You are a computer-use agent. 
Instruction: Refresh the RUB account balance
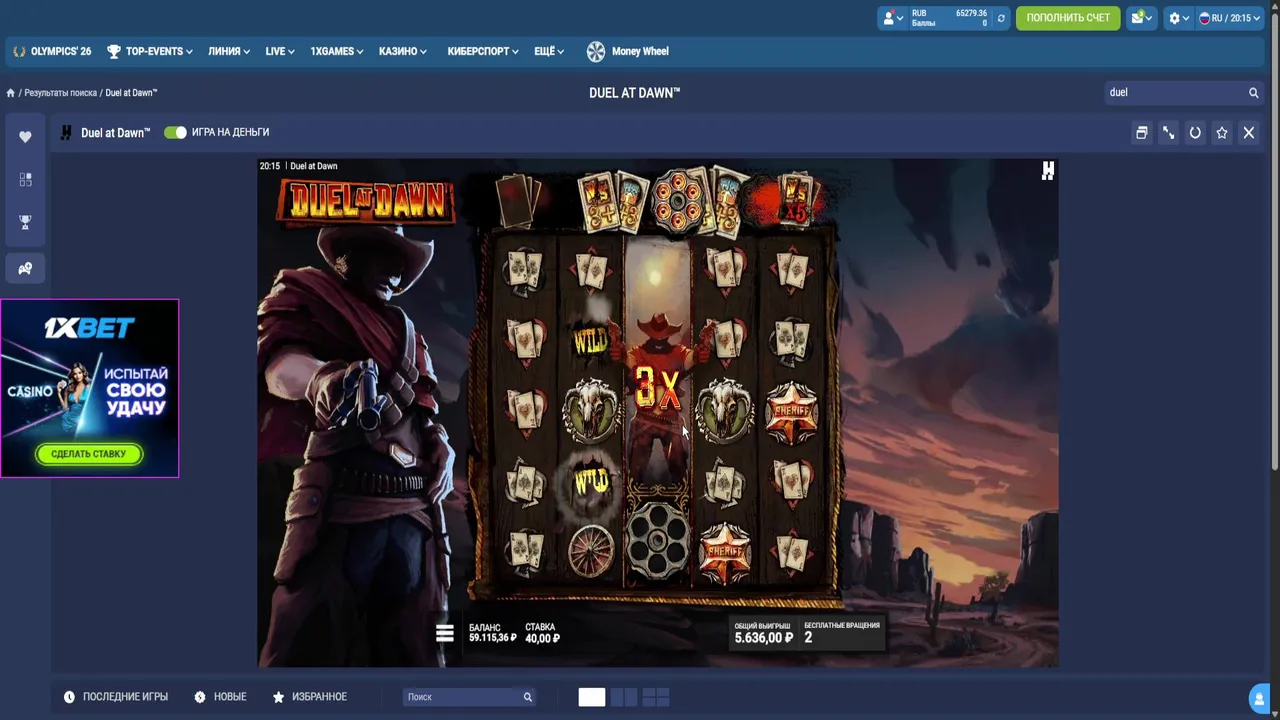(1001, 18)
